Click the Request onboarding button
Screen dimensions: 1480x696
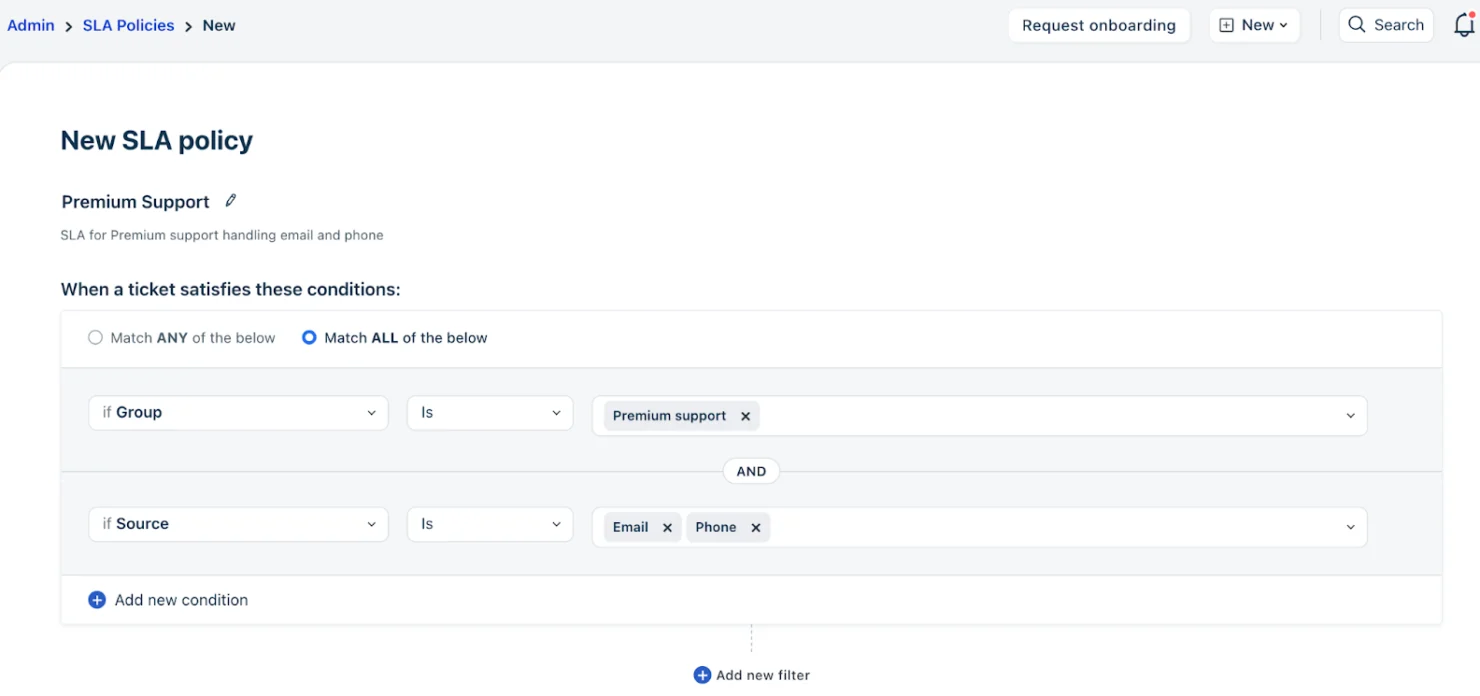[1099, 25]
